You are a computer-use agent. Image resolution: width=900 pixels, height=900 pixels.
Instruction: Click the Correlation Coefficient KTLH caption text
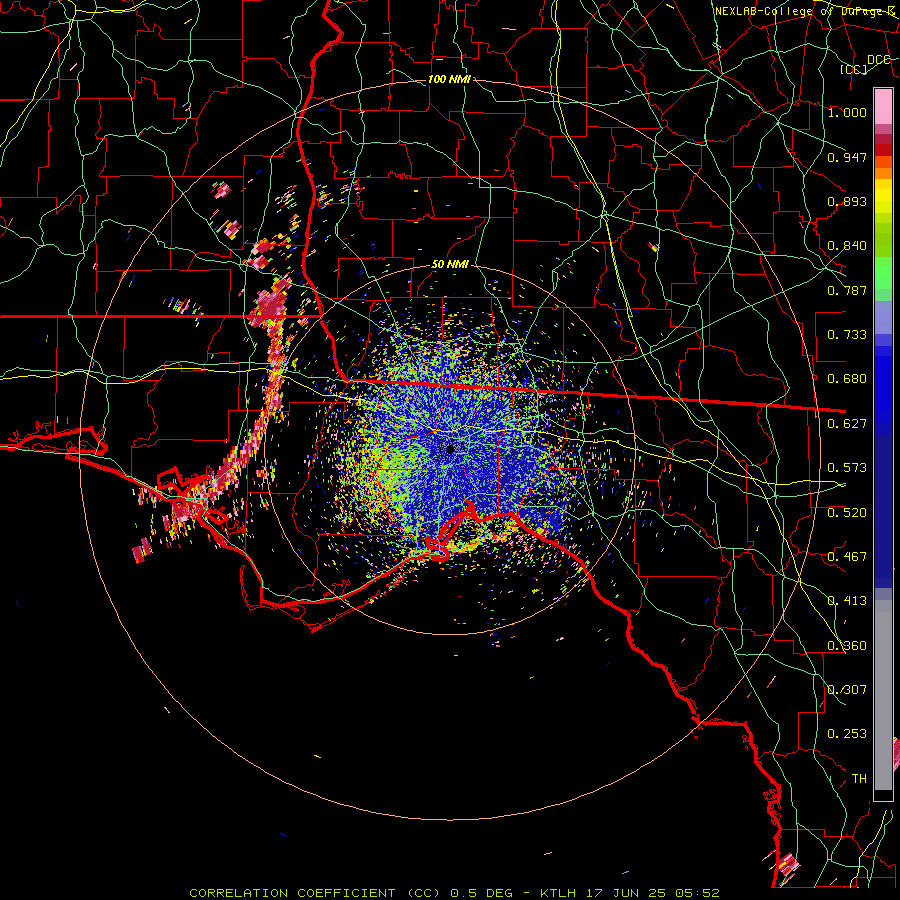(454, 893)
